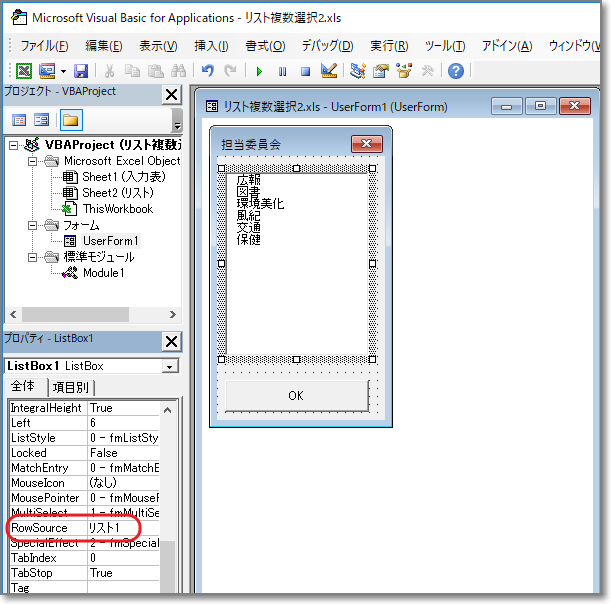Toggle Design Mode icon in the toolbar
The image size is (611, 604).
click(x=328, y=71)
